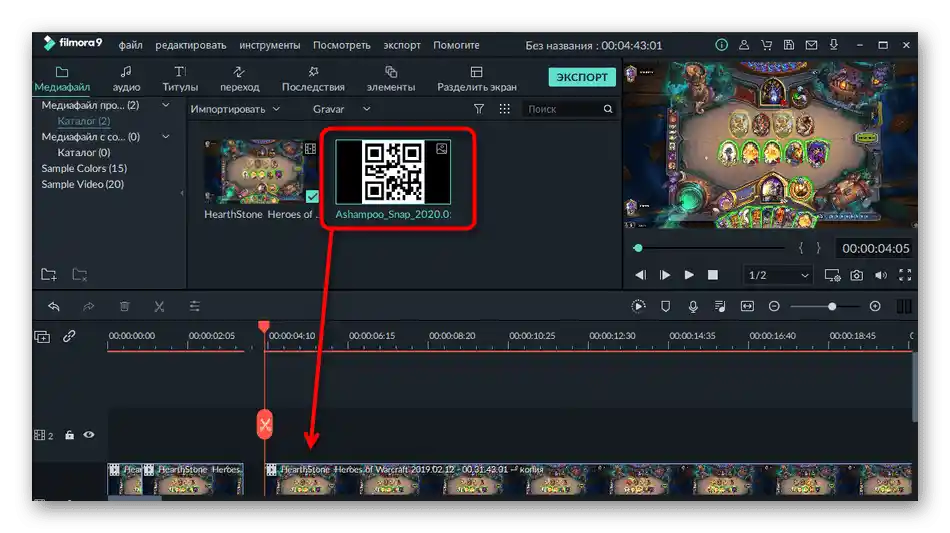
Task: Zoom in timeline with plus icon
Action: click(875, 306)
